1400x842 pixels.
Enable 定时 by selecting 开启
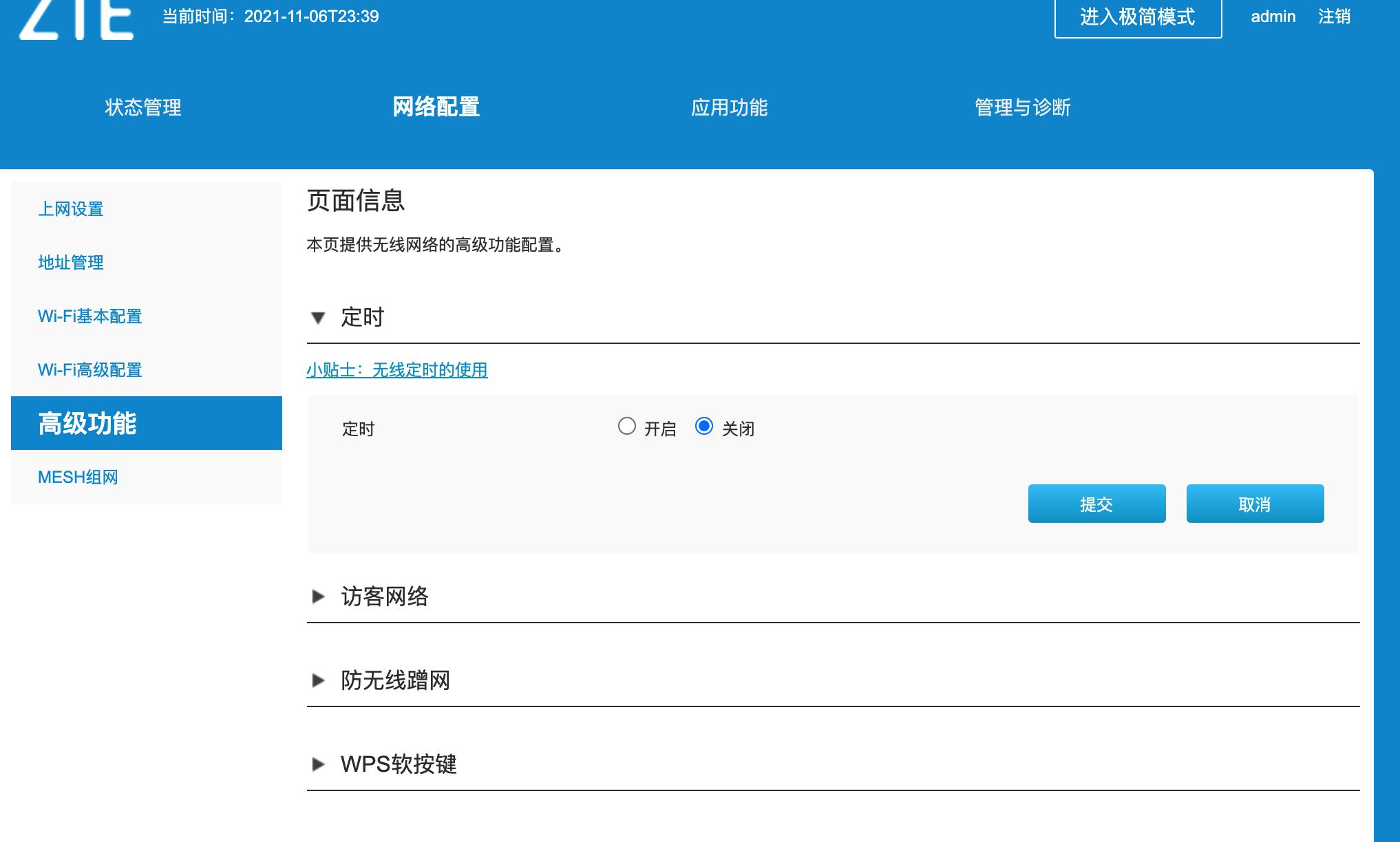(627, 427)
